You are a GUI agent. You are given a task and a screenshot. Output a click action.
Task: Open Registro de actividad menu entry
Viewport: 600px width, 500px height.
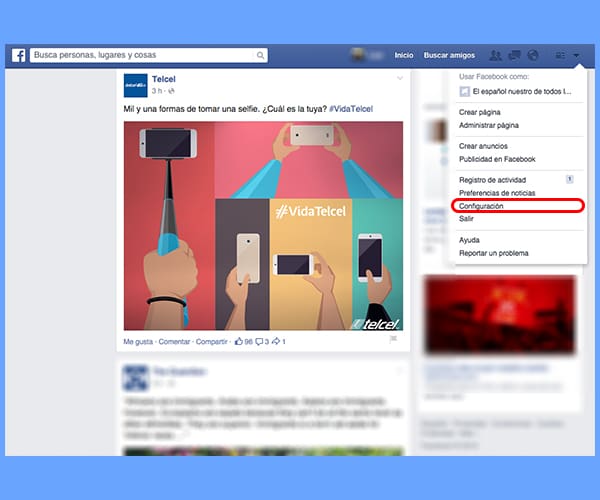coord(492,180)
